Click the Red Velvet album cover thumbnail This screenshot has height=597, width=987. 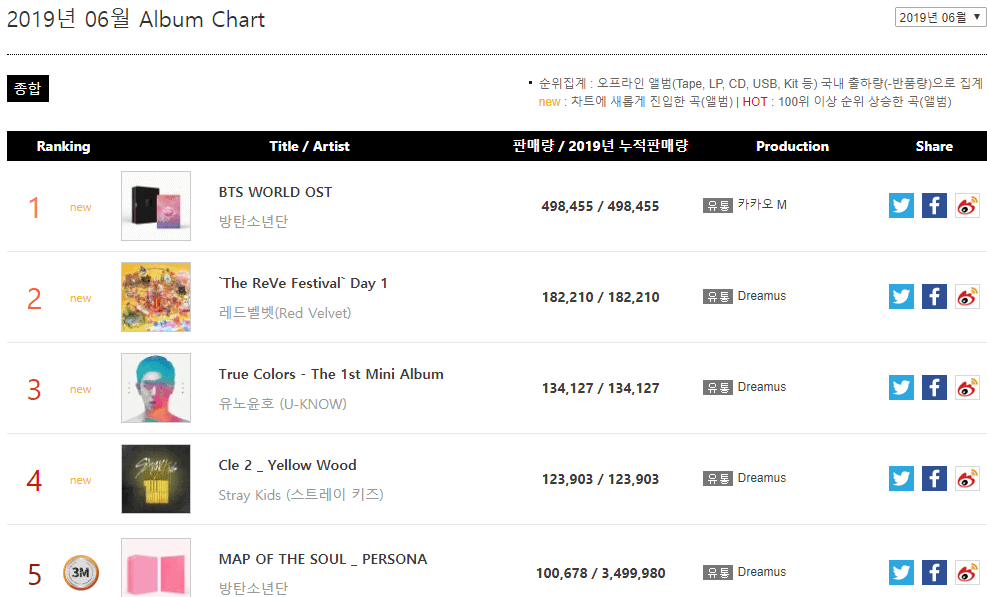tap(156, 297)
